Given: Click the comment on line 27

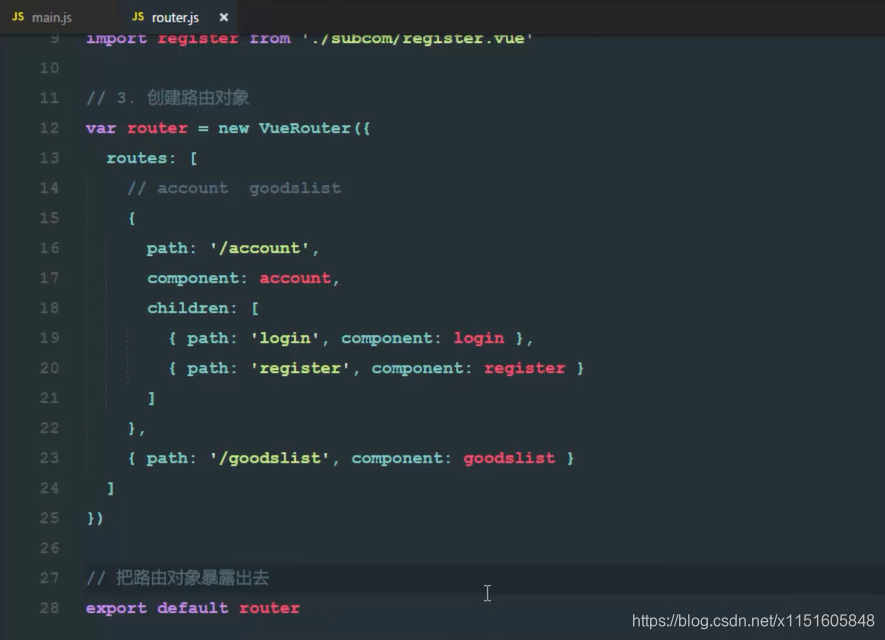Looking at the screenshot, I should pos(178,577).
